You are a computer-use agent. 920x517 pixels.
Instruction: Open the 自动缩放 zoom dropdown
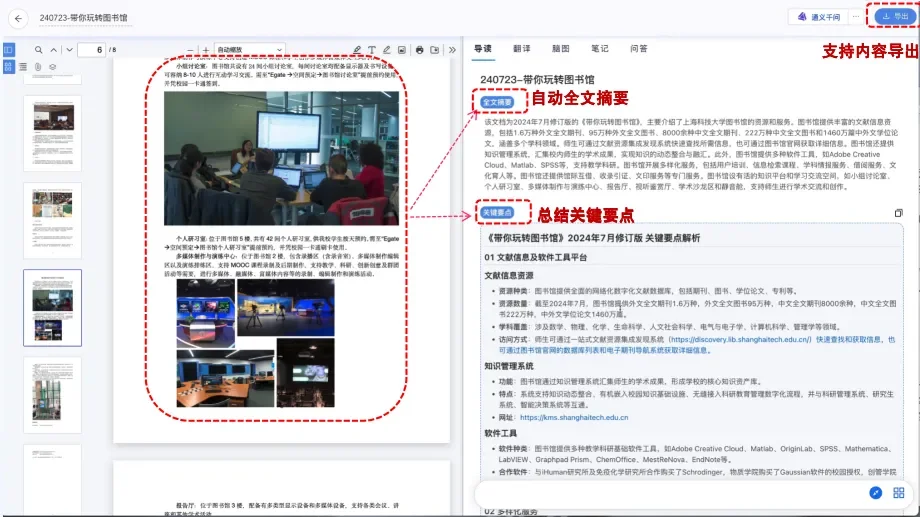pyautogui.click(x=249, y=49)
